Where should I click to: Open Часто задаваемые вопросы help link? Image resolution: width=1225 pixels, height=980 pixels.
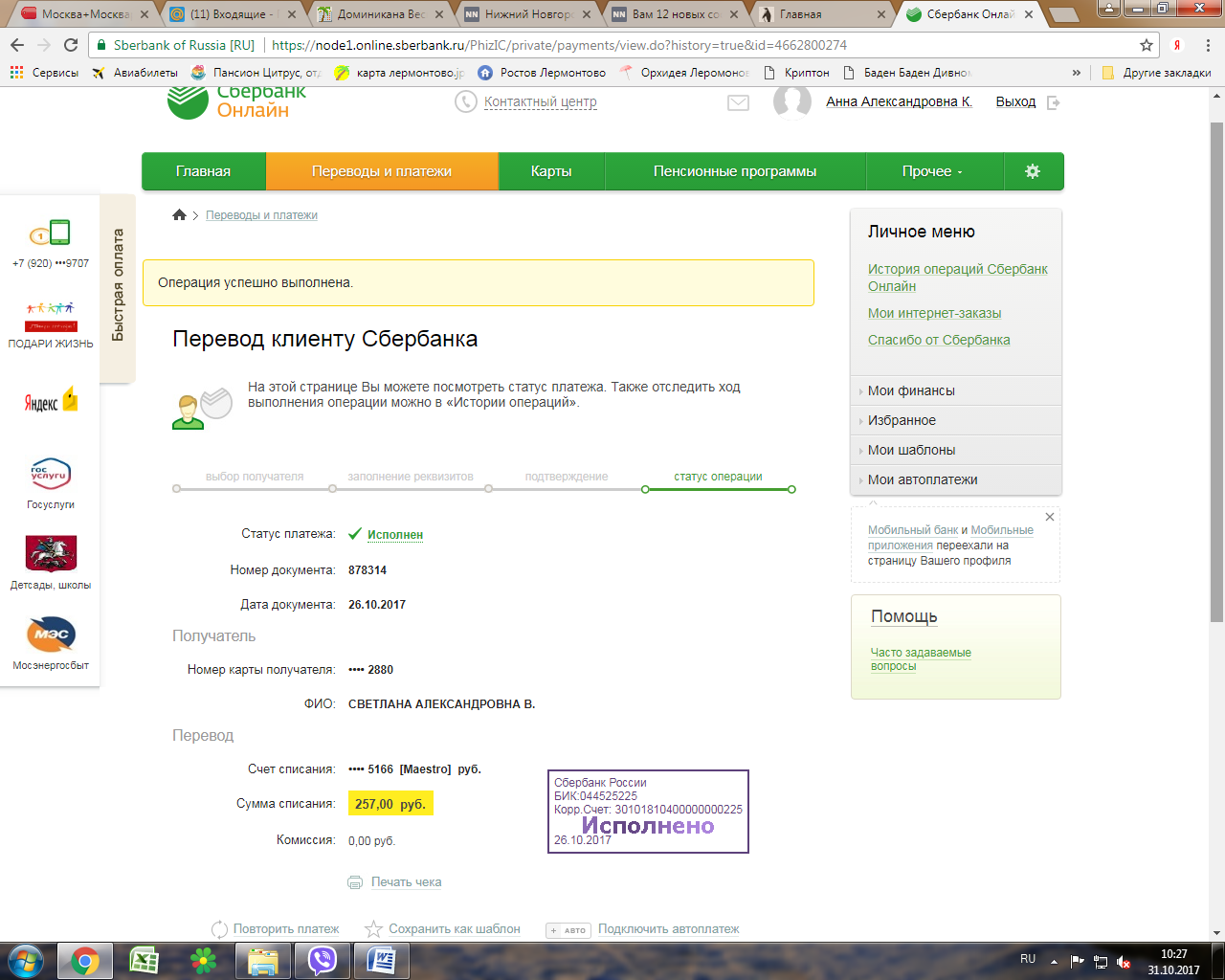[921, 659]
